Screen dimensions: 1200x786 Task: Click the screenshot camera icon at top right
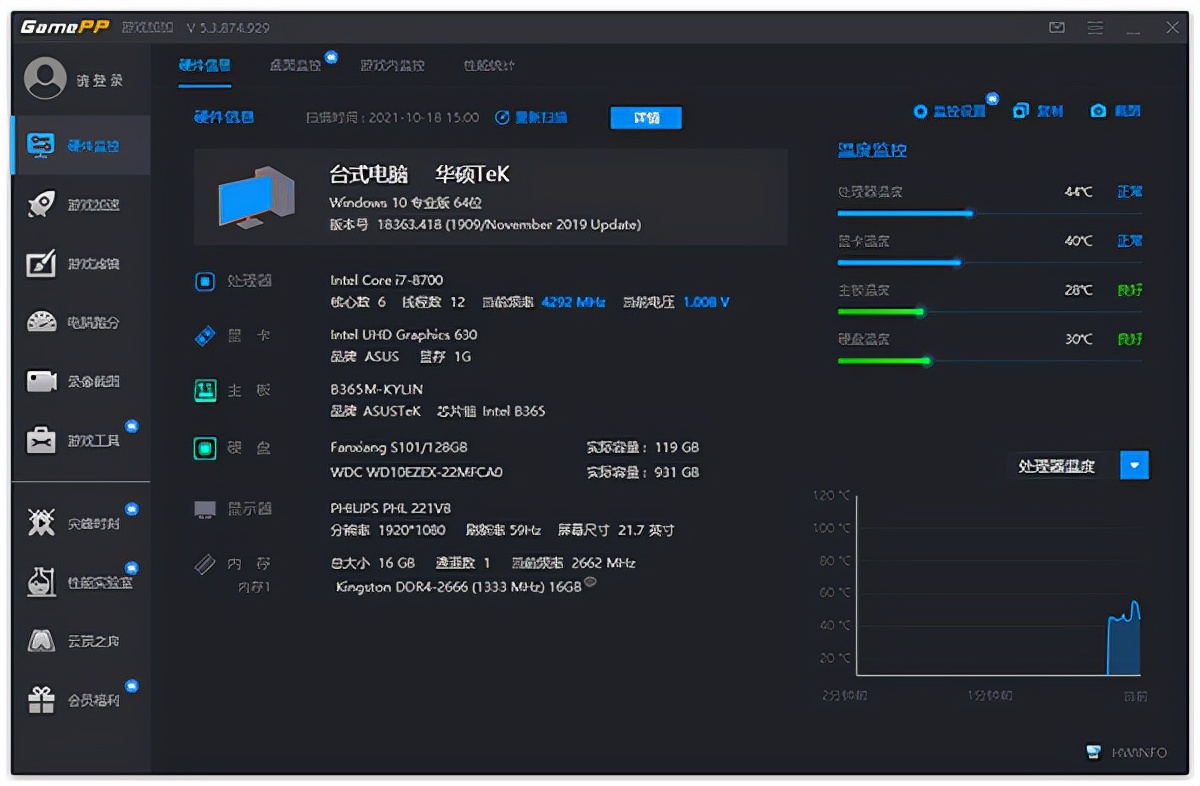tap(1100, 110)
